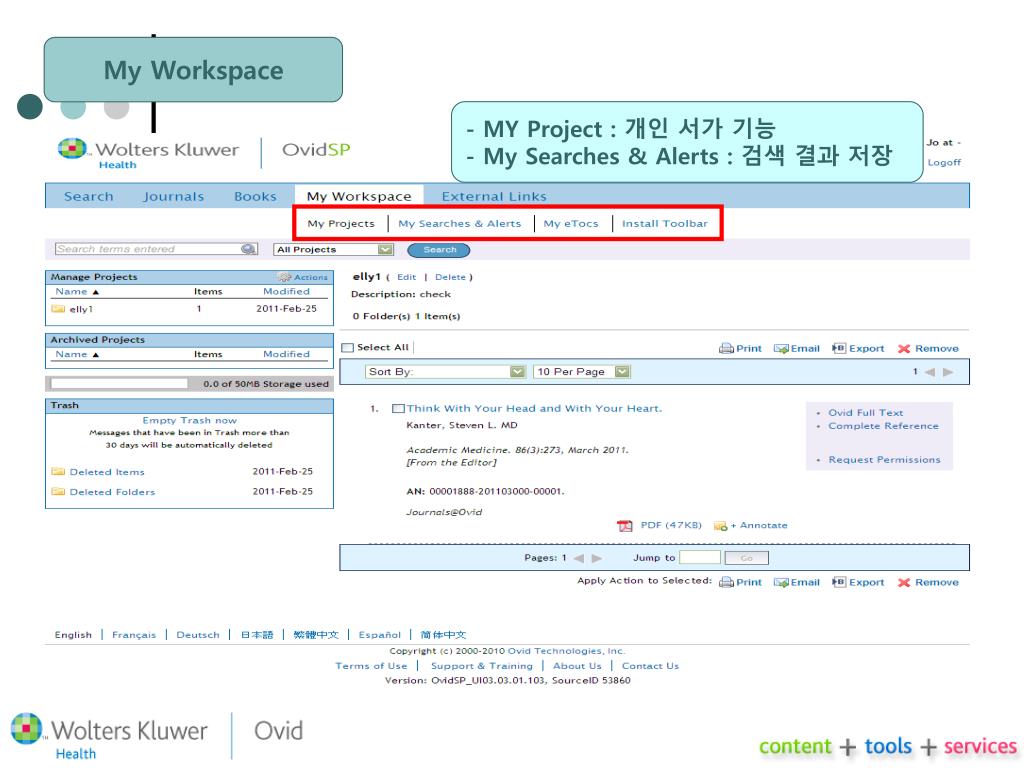This screenshot has width=1024, height=768.
Task: Select the elly1 project name
Action: (81, 309)
